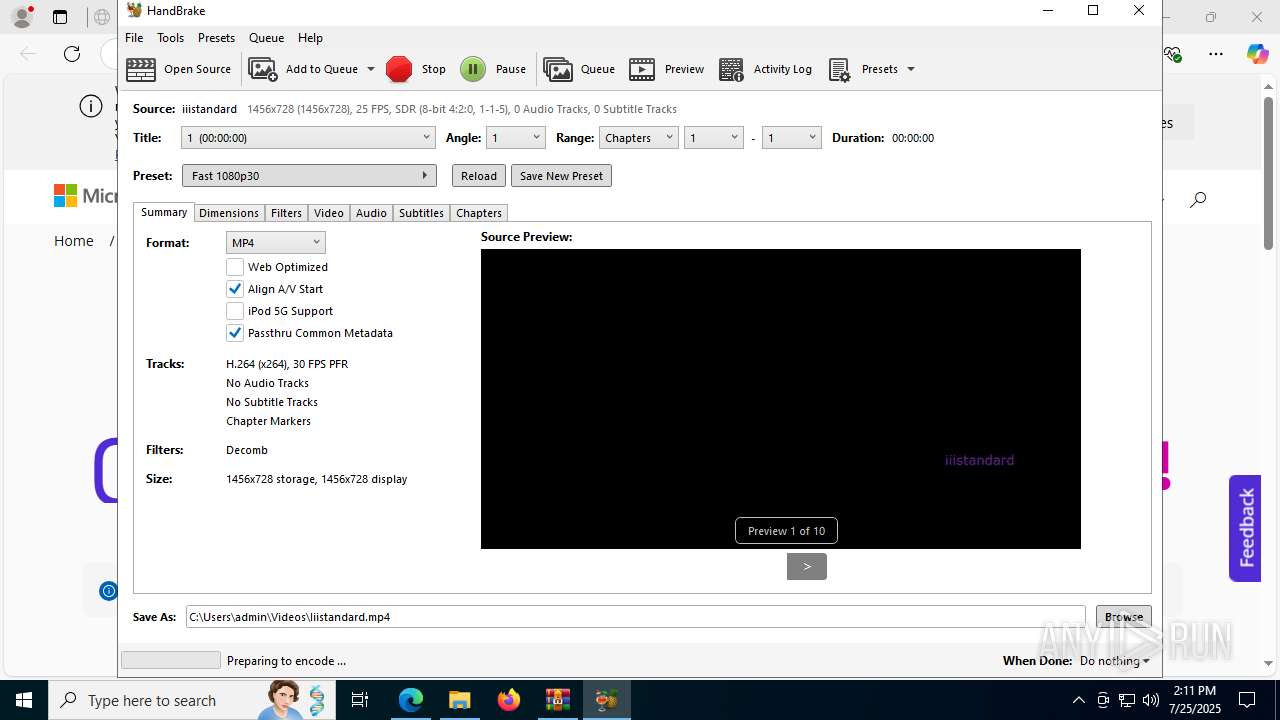Open the end chapter dropdown
Viewport: 1280px width, 720px height.
[x=792, y=138]
